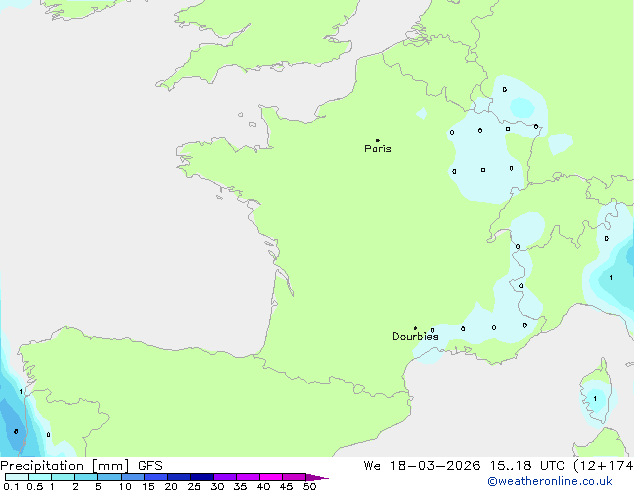Click the 10 mm legend scale value
Viewport: 634px width, 490px height.
pos(125,486)
